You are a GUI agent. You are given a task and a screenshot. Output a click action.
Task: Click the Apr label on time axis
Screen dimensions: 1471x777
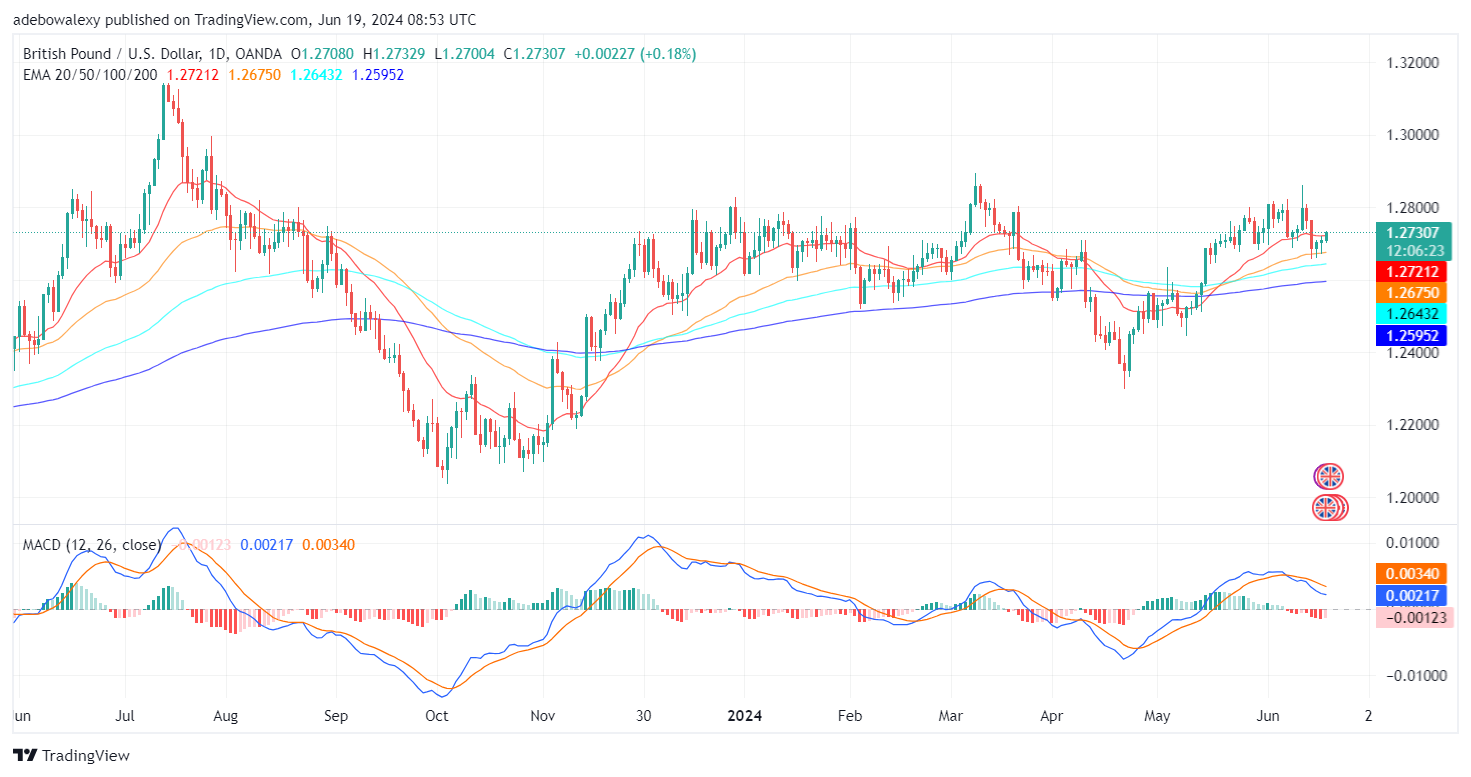click(1052, 716)
